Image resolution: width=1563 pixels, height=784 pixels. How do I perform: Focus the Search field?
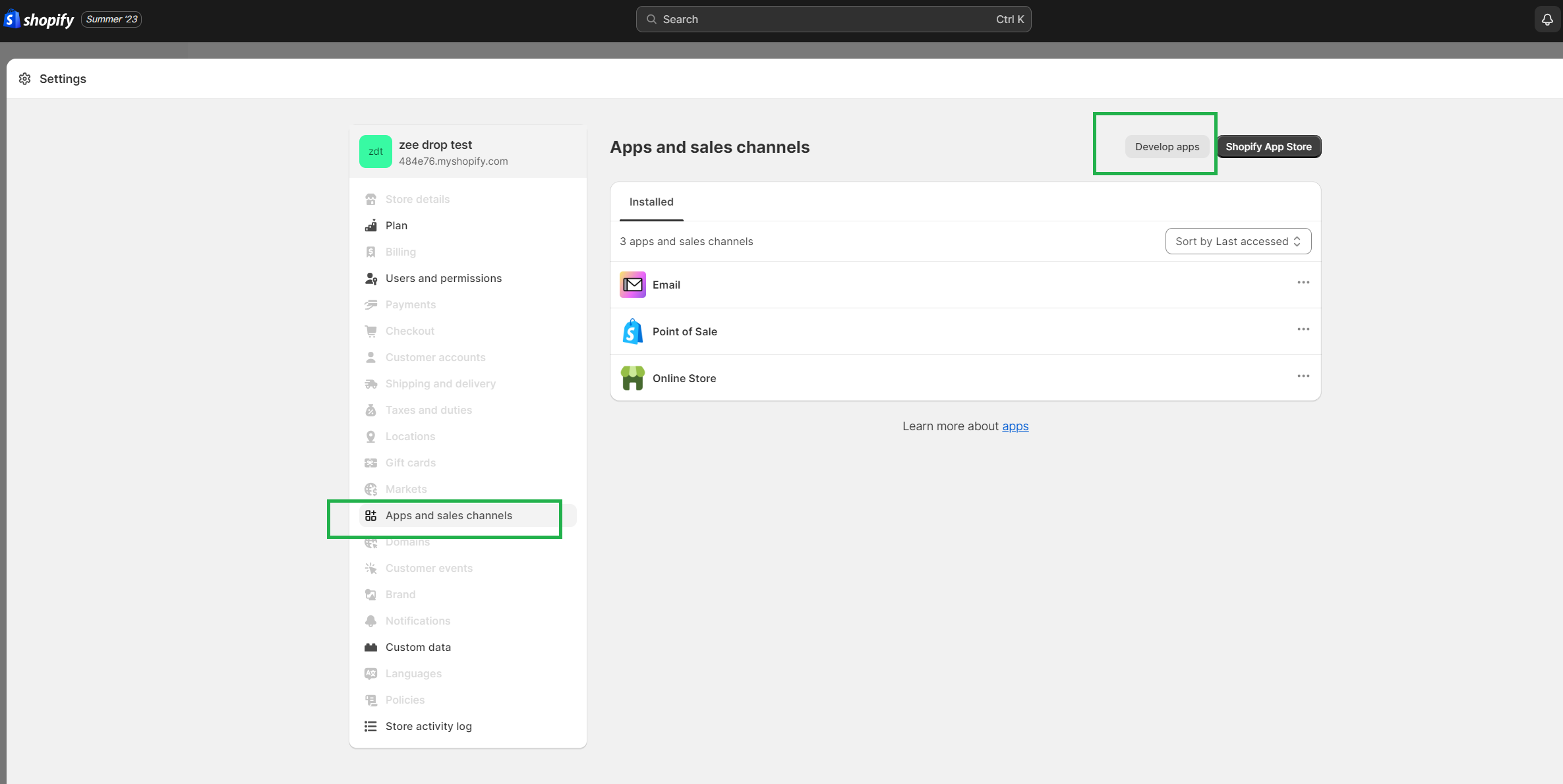pos(833,20)
